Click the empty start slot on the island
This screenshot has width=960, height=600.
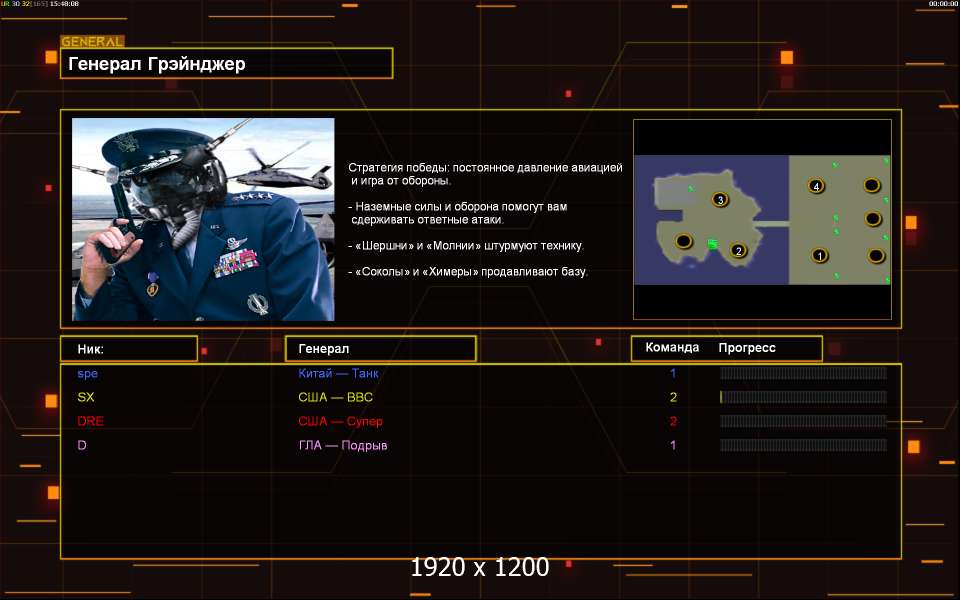[x=683, y=241]
